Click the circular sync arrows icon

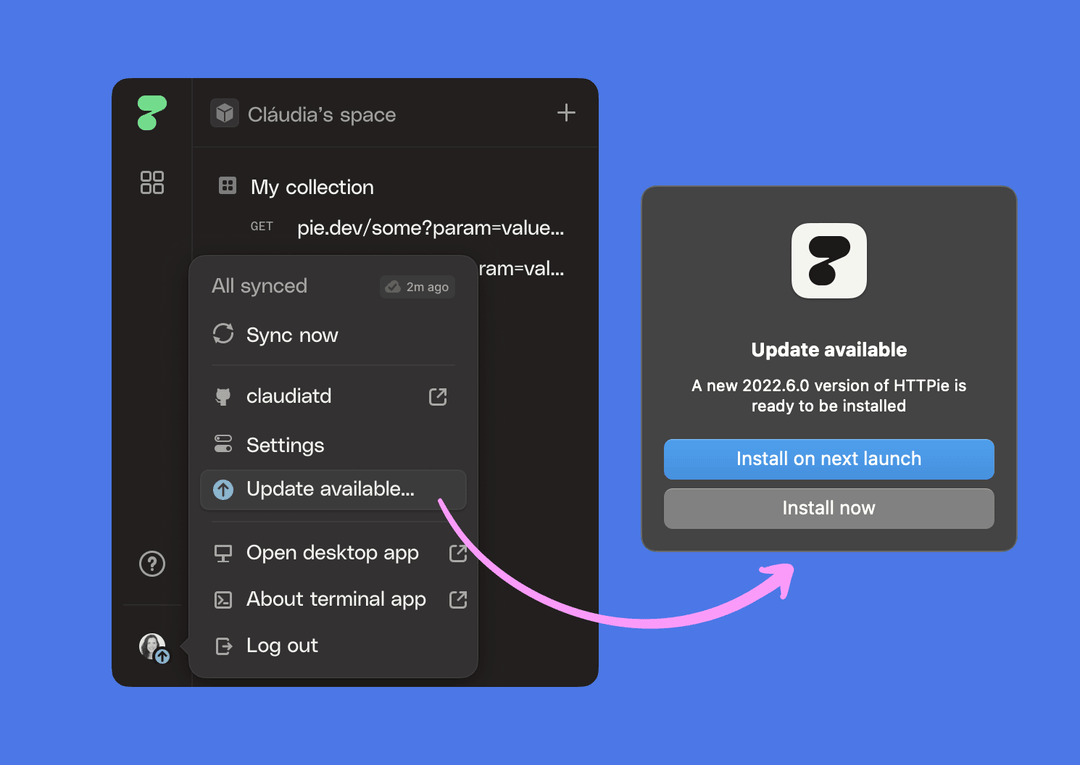tap(222, 335)
